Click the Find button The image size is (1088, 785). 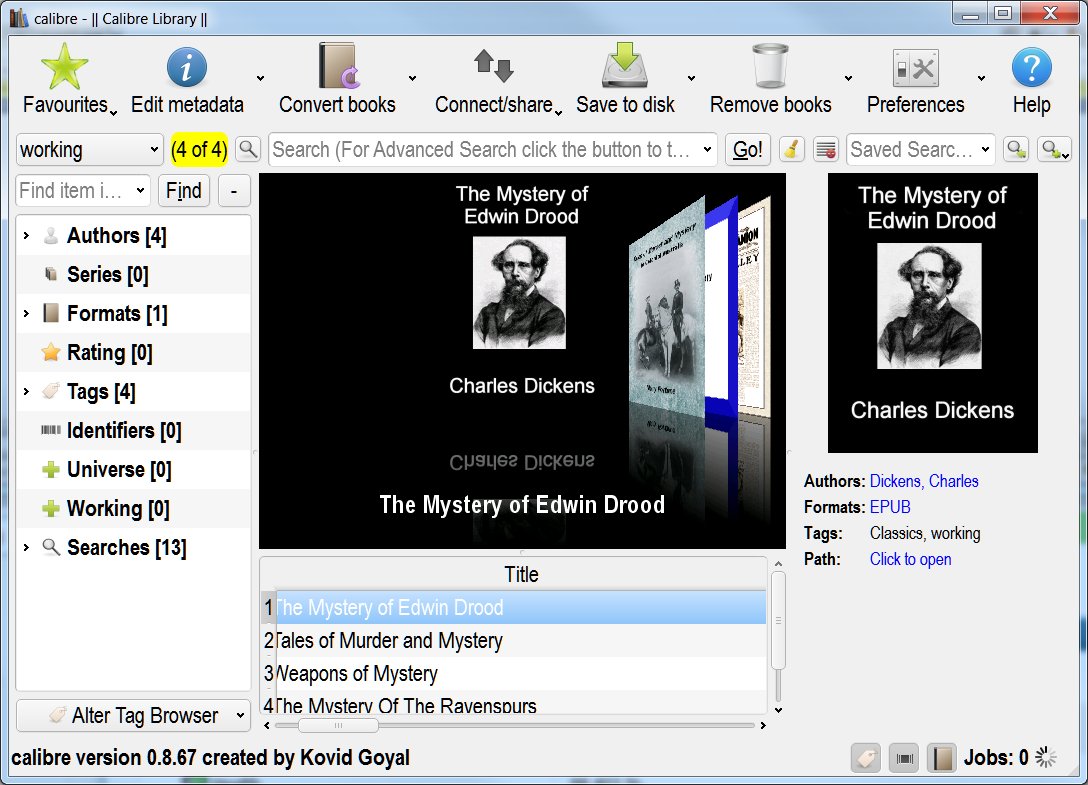(184, 190)
